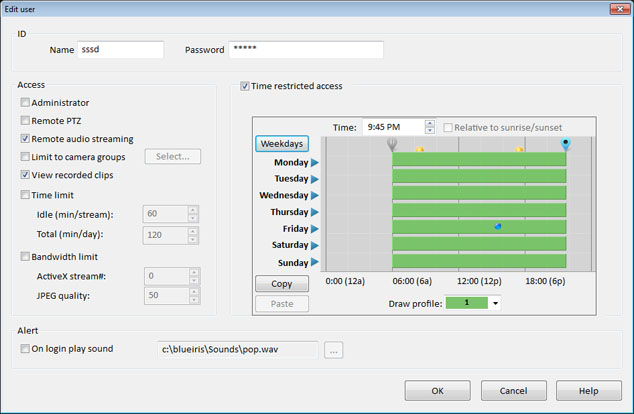
Task: Click the Name input field
Action: [x=120, y=50]
